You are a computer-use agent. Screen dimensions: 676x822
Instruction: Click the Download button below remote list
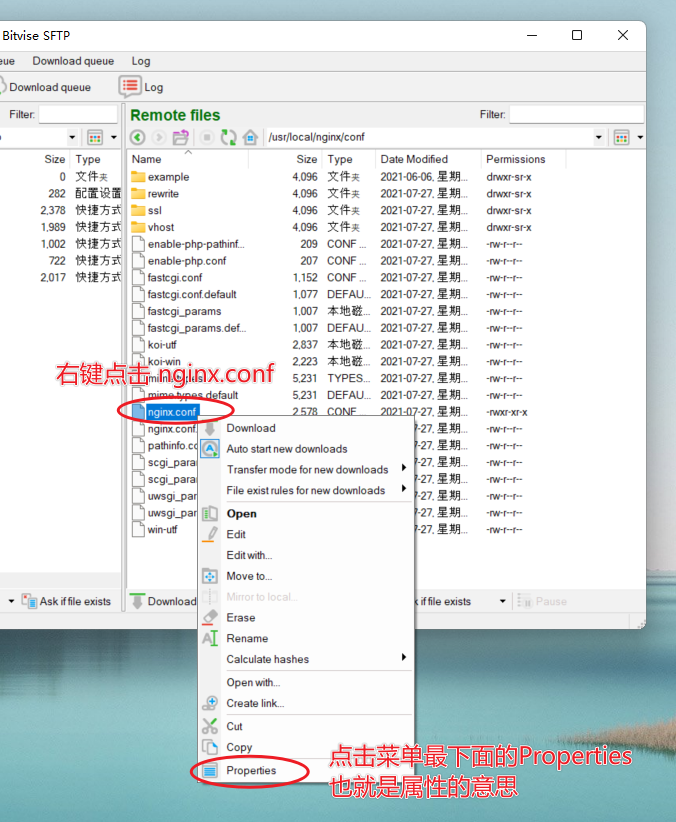tap(164, 601)
